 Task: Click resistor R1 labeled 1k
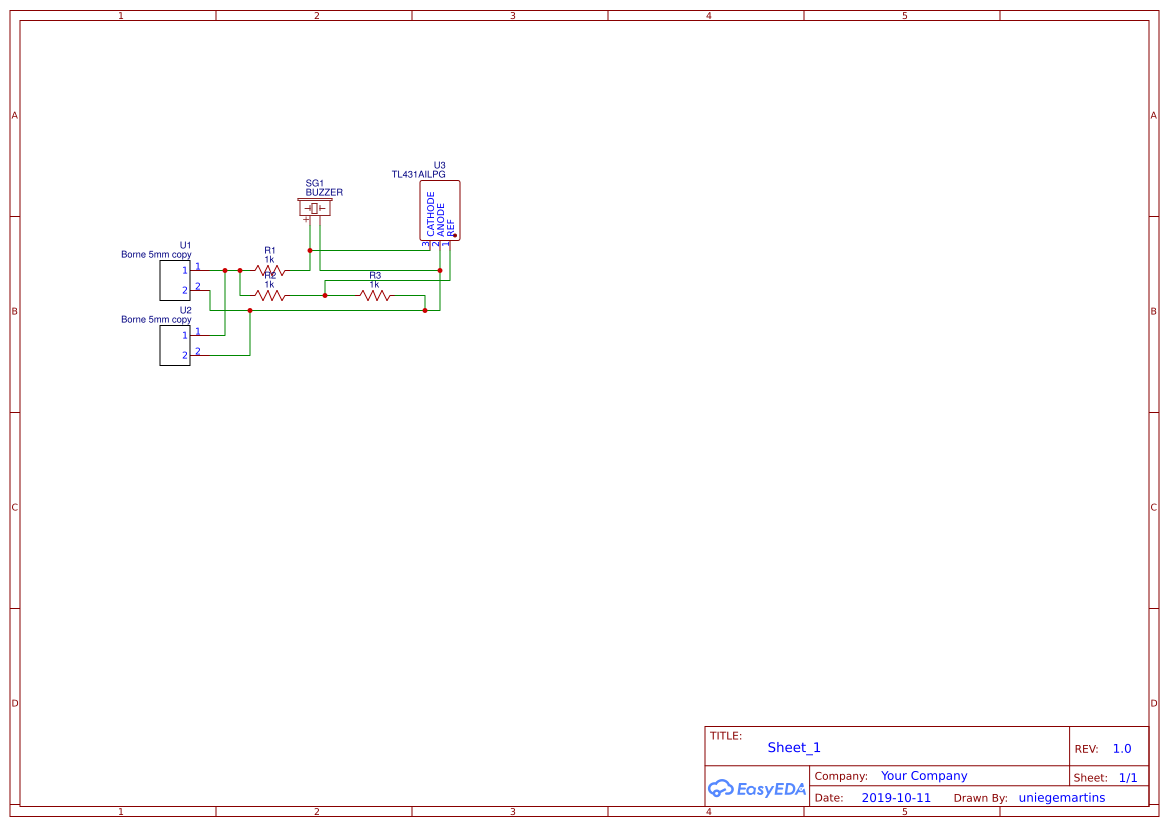pyautogui.click(x=269, y=270)
